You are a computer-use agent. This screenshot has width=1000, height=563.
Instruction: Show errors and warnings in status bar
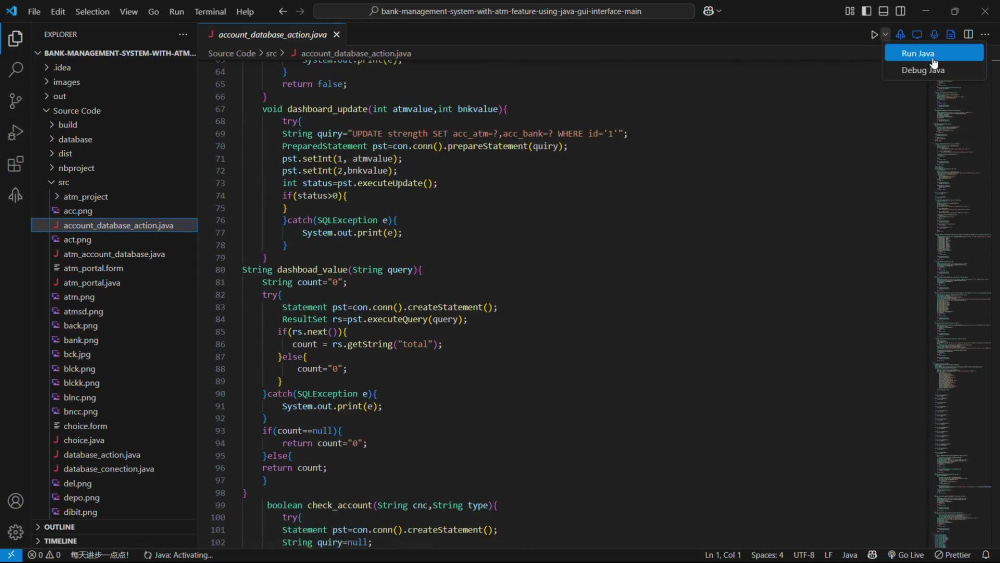tap(44, 555)
